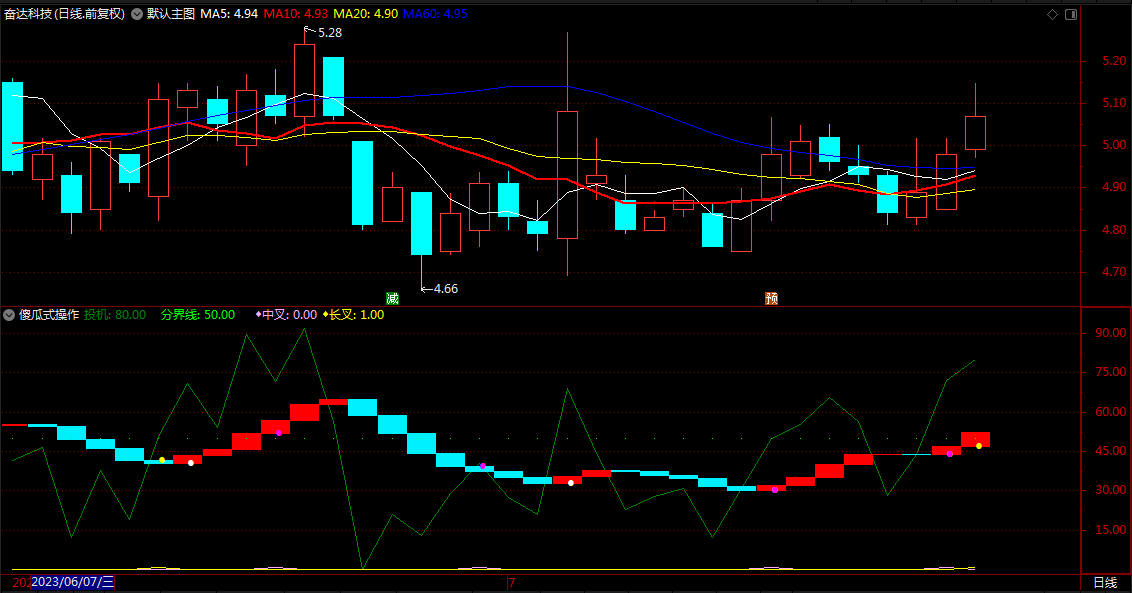Select the MA5: 4.94 legend

point(229,14)
